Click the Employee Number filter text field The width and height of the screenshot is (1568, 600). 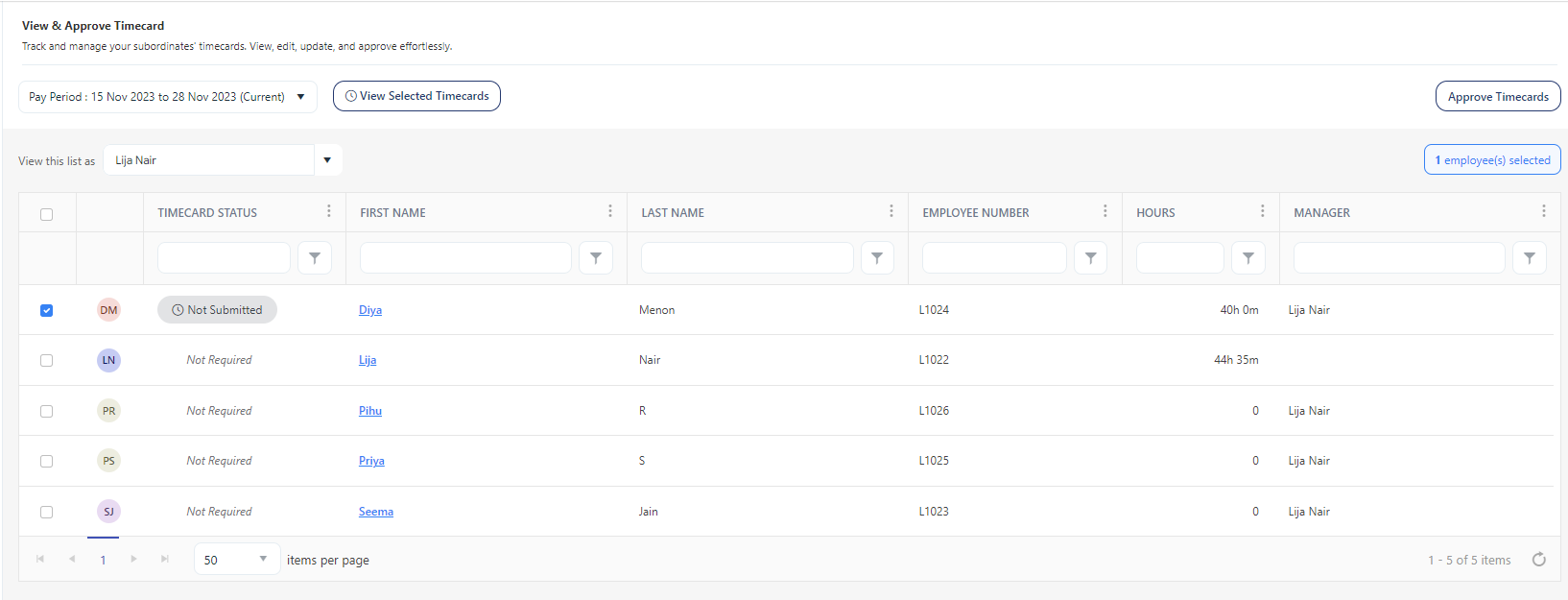[x=993, y=258]
